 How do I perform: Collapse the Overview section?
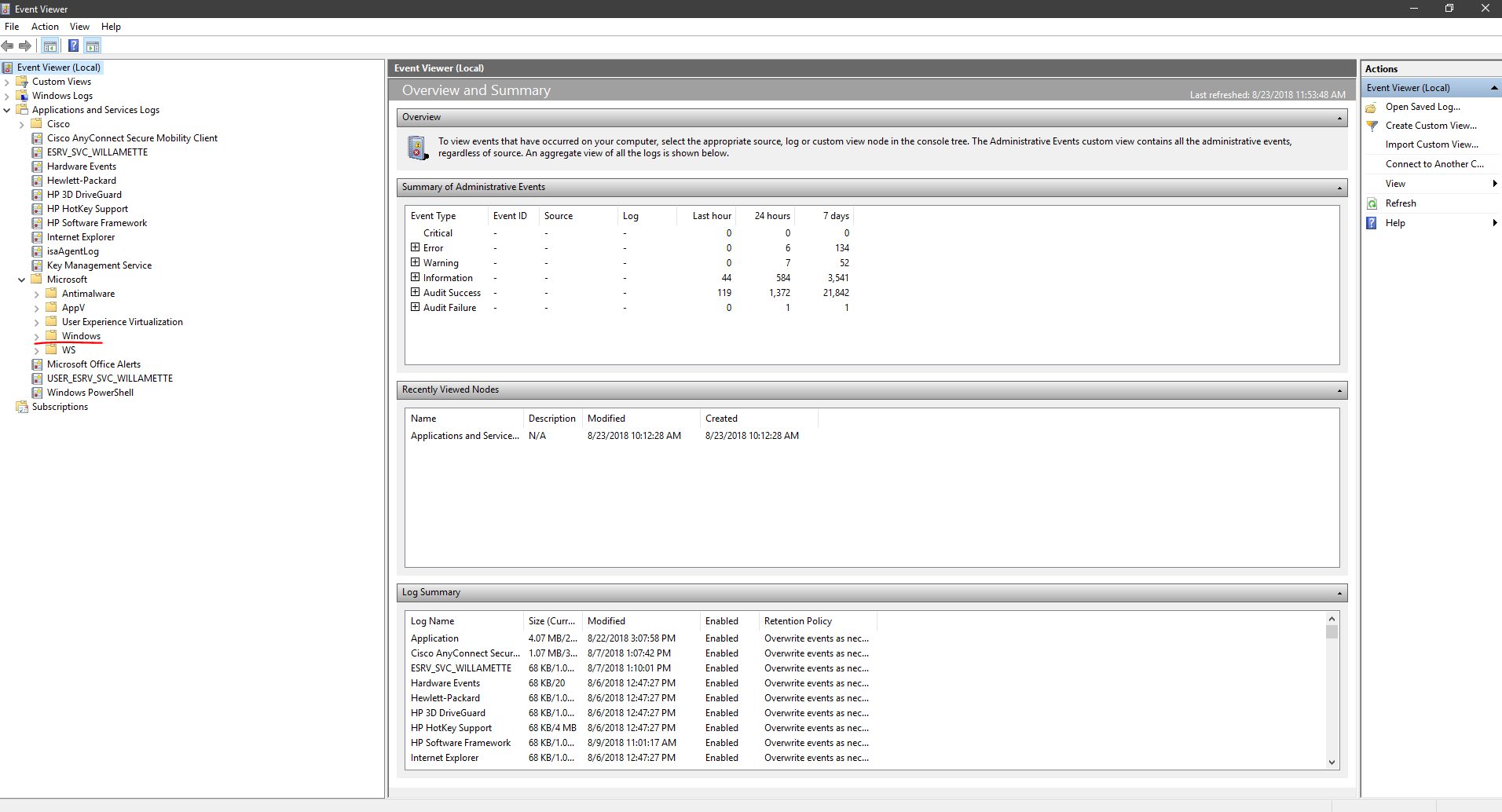point(1339,119)
